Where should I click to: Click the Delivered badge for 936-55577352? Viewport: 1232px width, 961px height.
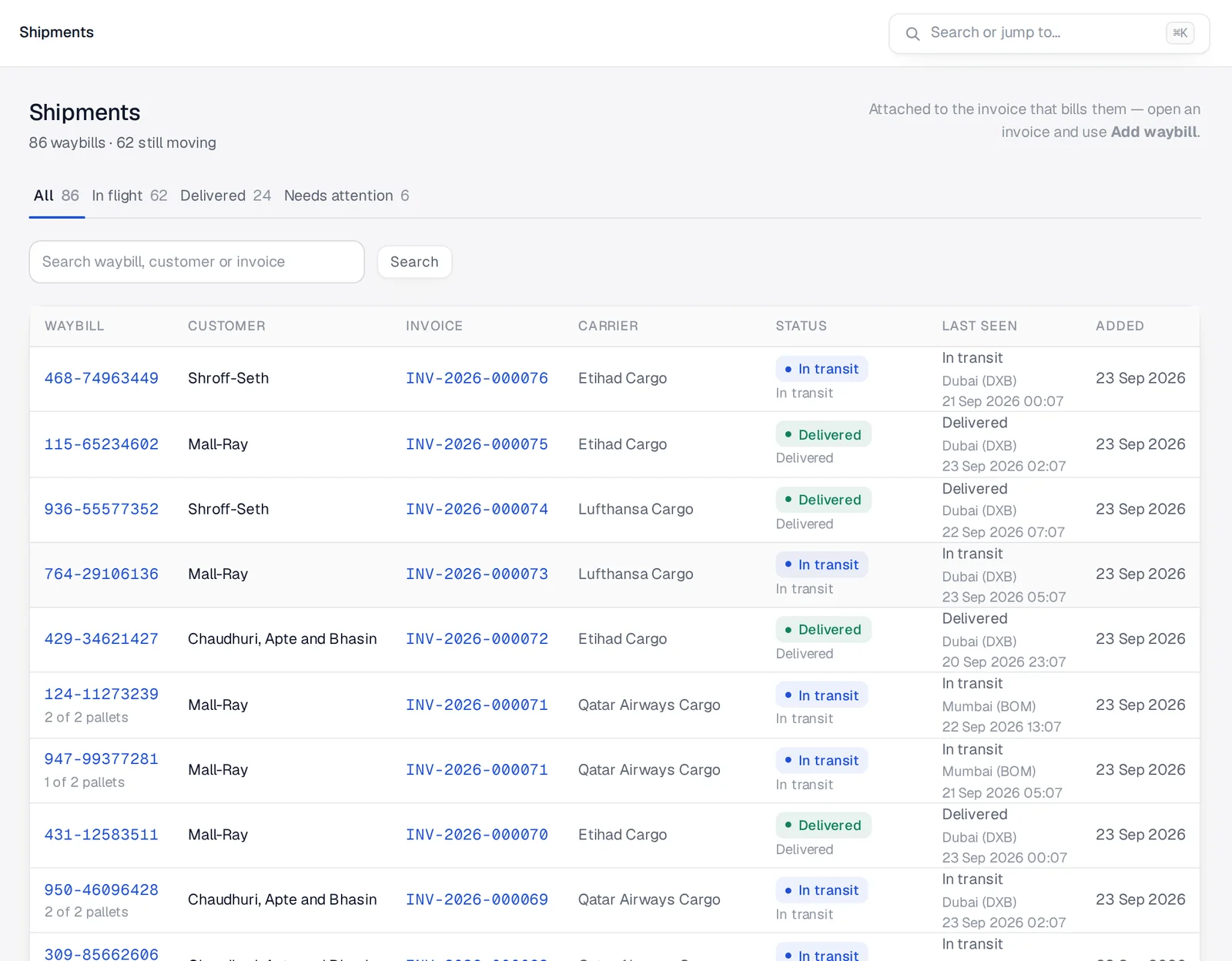(823, 500)
